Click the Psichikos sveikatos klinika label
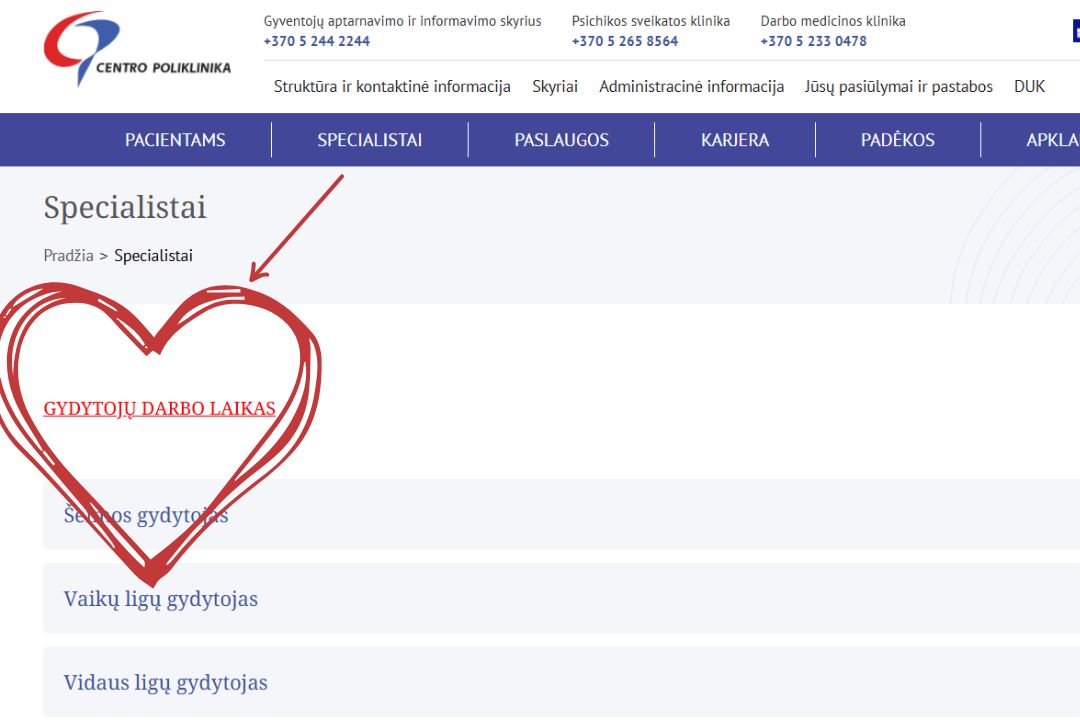The height and width of the screenshot is (720, 1080). coord(651,21)
